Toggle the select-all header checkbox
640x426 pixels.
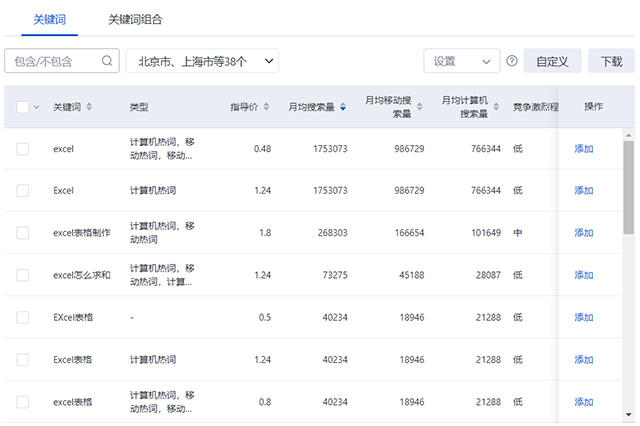pos(23,107)
